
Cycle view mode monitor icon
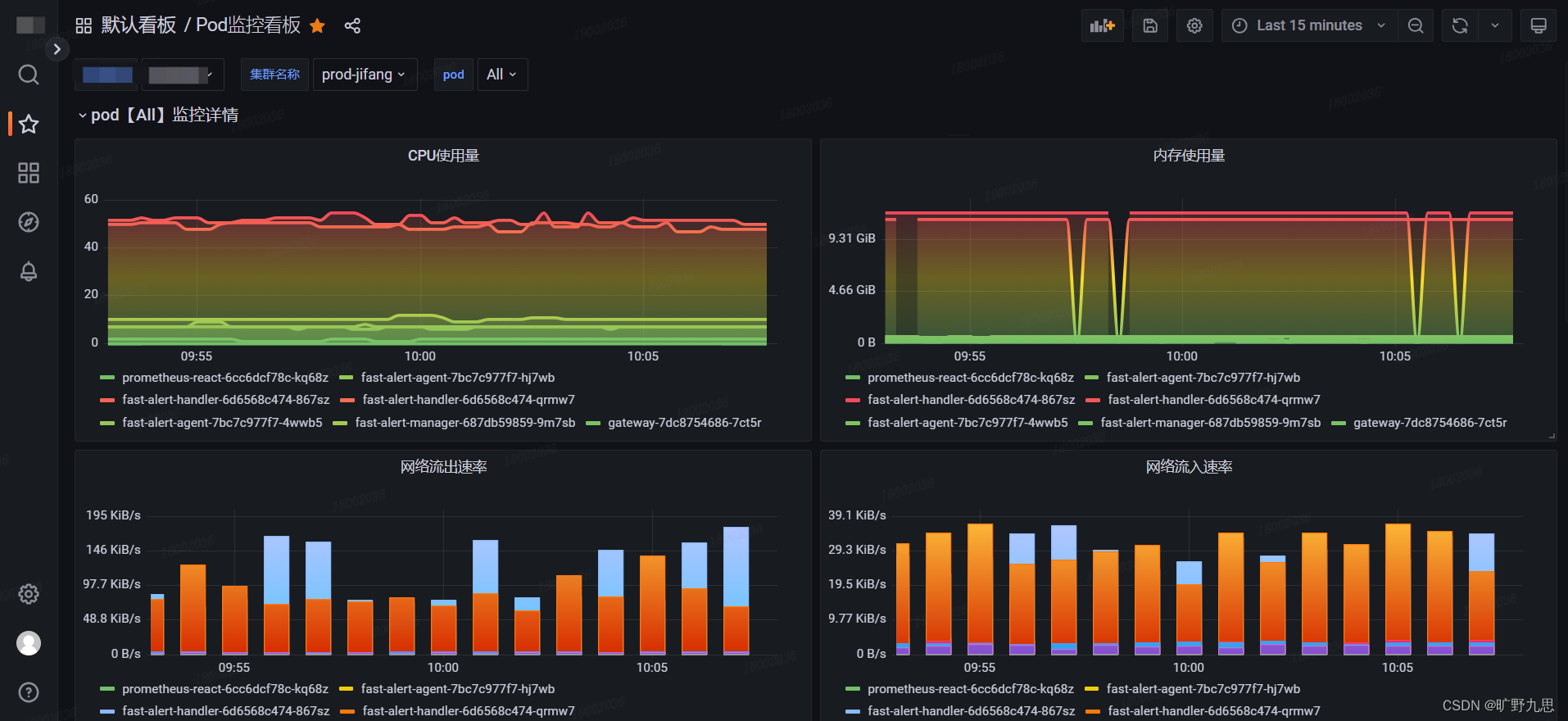click(x=1539, y=25)
